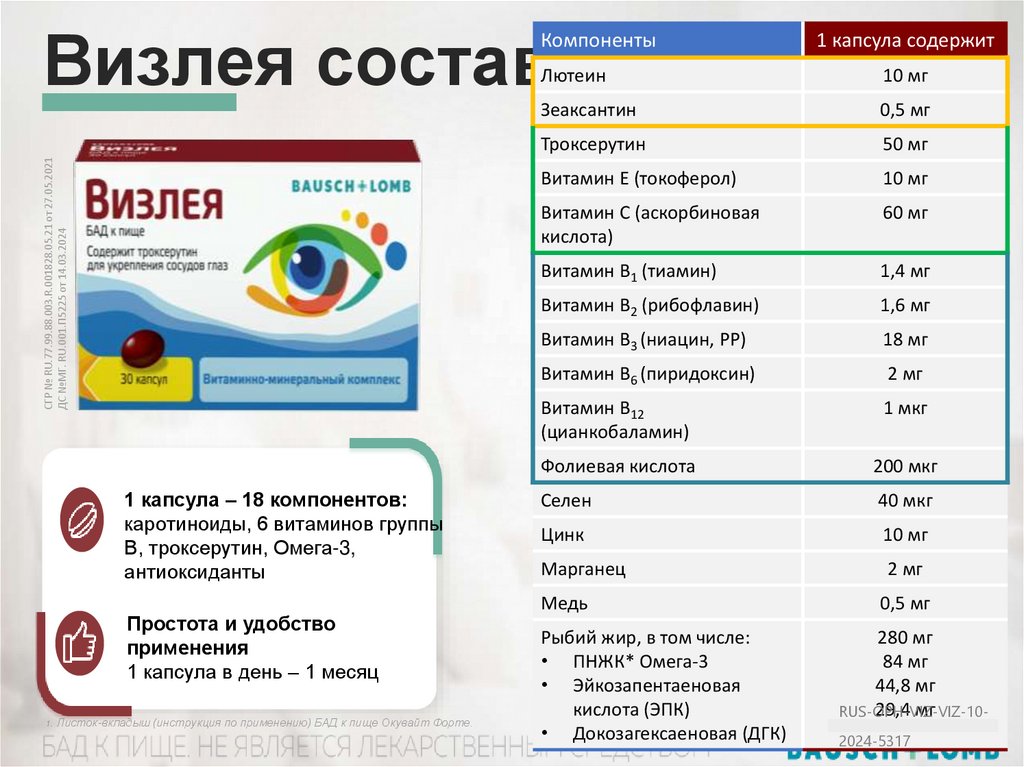Click the '30 капсул' label on the box
Viewport: 1024px width, 767px height.
[x=144, y=378]
